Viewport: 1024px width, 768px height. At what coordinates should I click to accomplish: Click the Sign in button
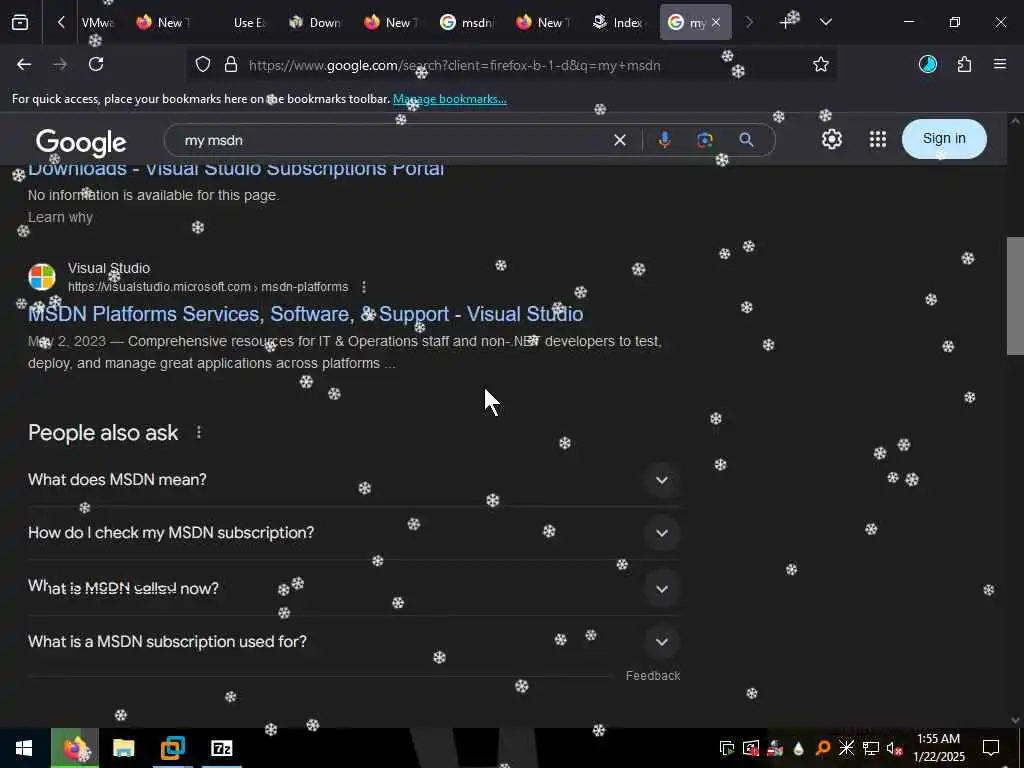pos(944,138)
